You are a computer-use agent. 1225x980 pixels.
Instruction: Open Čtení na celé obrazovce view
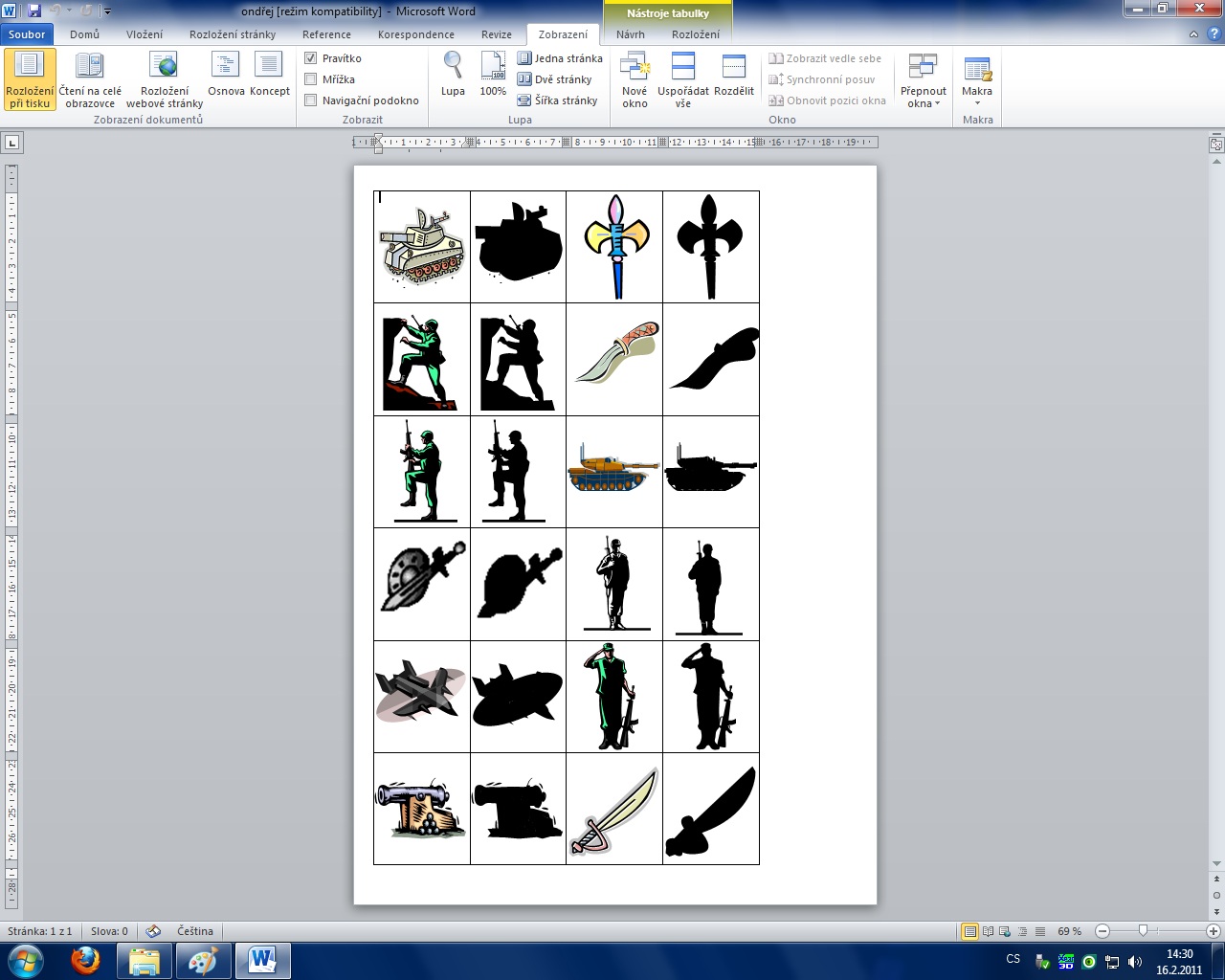coord(90,80)
